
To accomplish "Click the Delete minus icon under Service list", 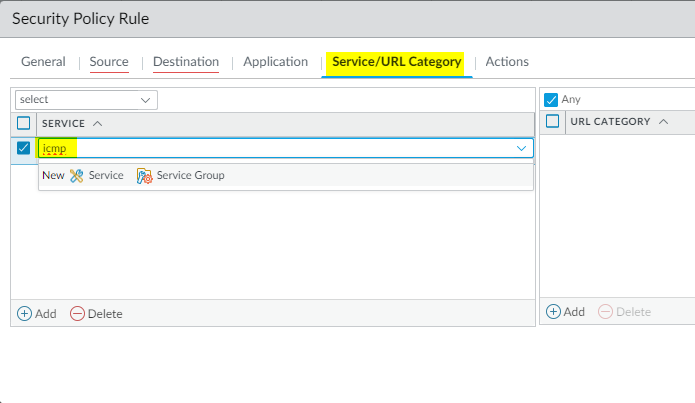I will pos(77,313).
